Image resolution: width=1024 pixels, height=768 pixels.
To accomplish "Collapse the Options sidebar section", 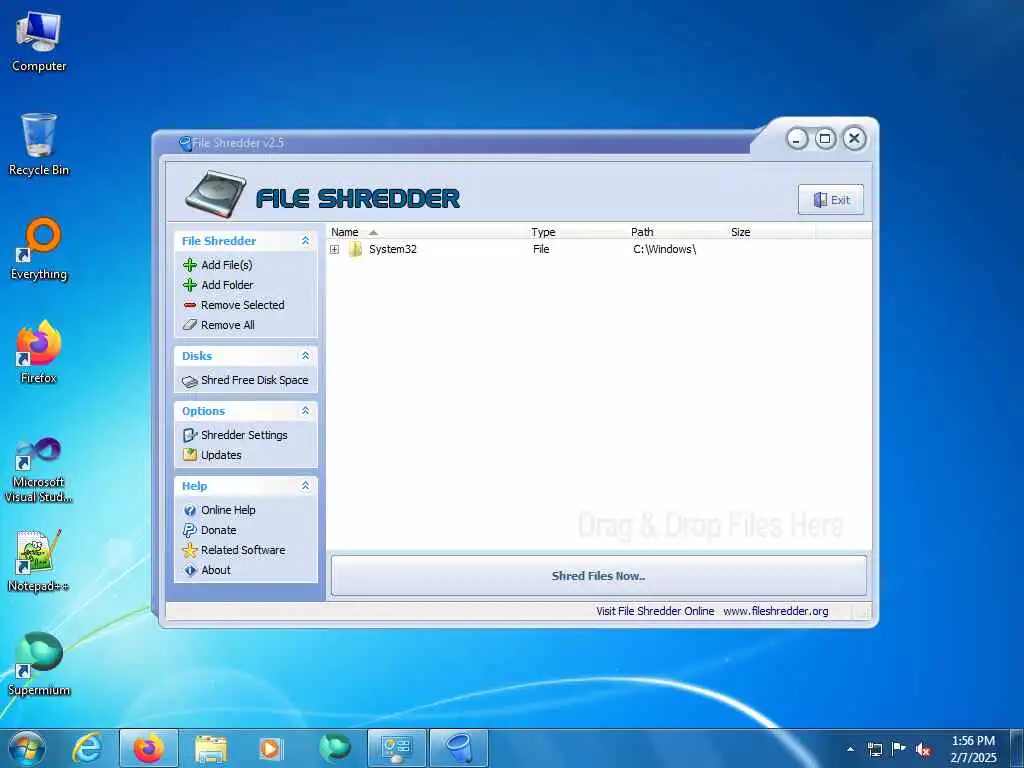I will 305,411.
